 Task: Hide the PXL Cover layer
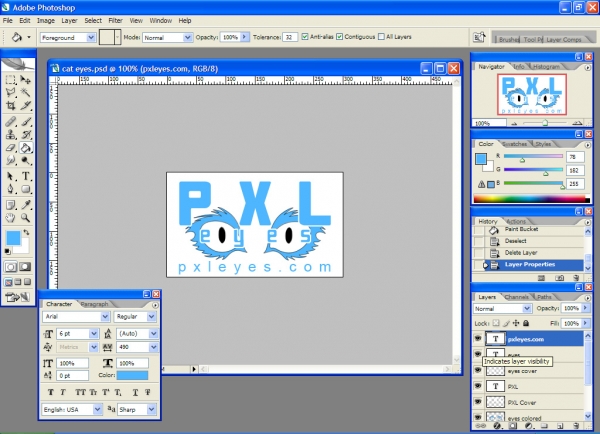click(478, 402)
